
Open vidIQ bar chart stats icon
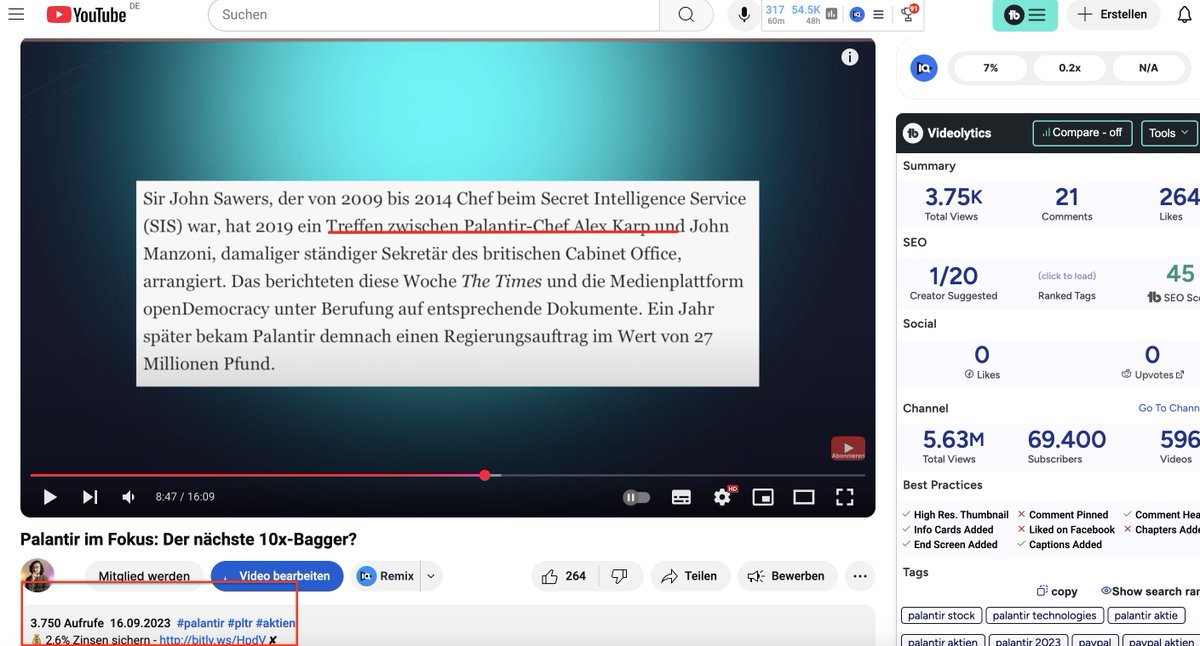pos(833,14)
